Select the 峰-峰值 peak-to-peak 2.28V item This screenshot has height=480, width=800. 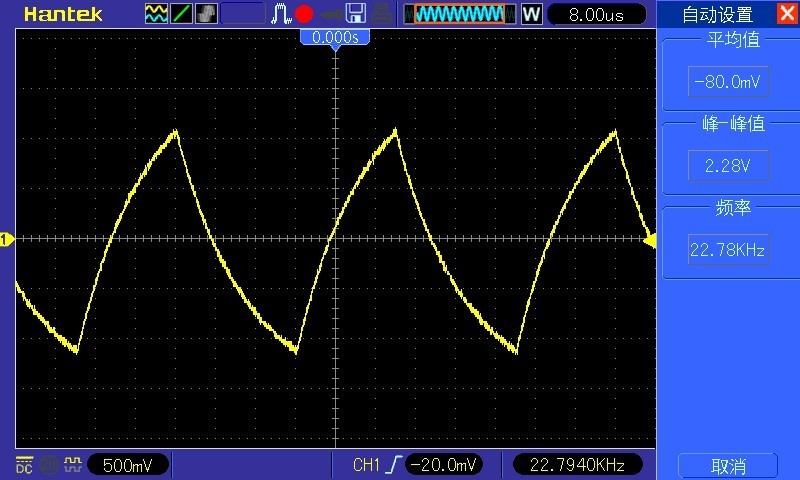(728, 166)
